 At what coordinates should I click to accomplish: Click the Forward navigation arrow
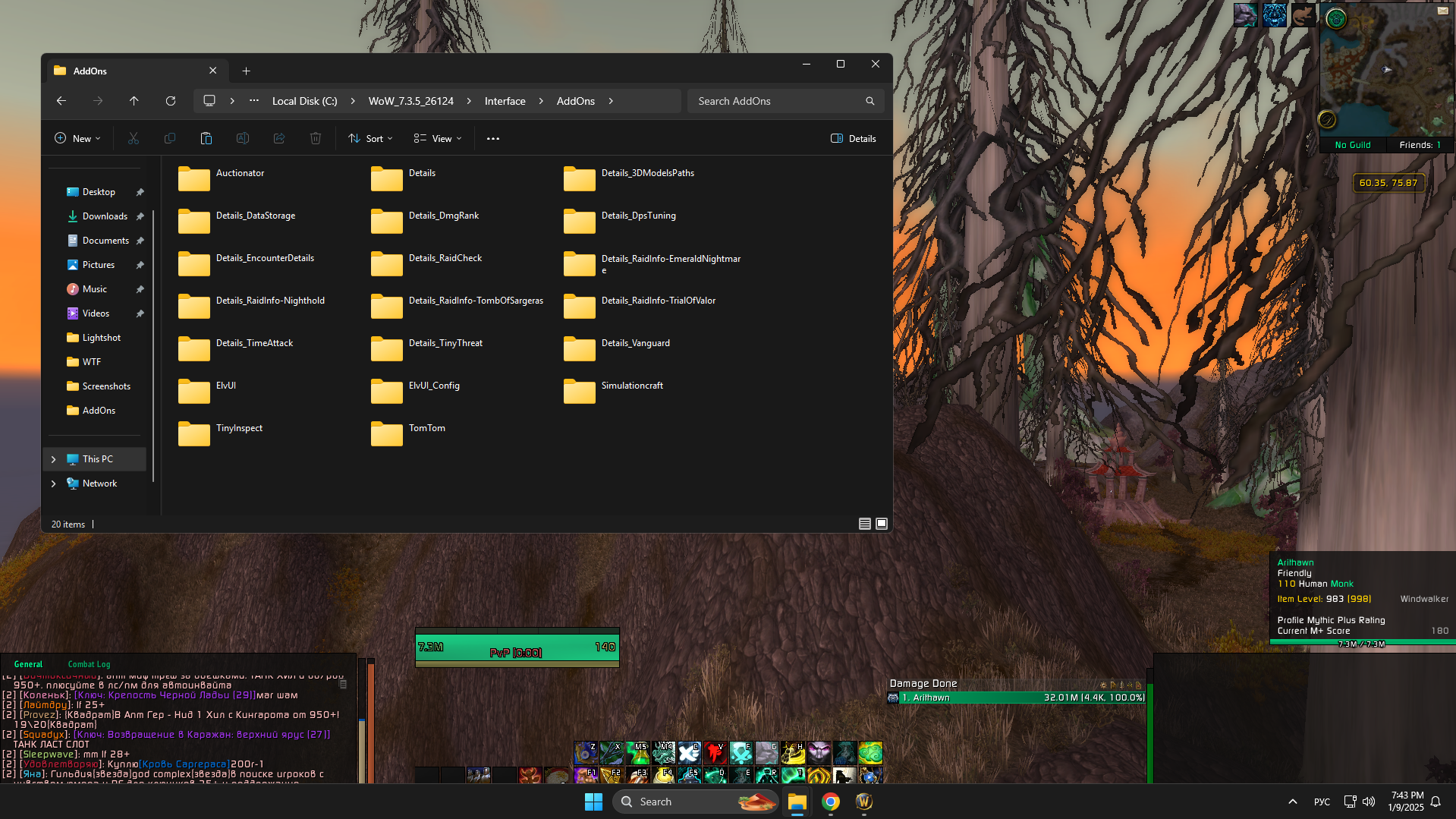point(98,101)
